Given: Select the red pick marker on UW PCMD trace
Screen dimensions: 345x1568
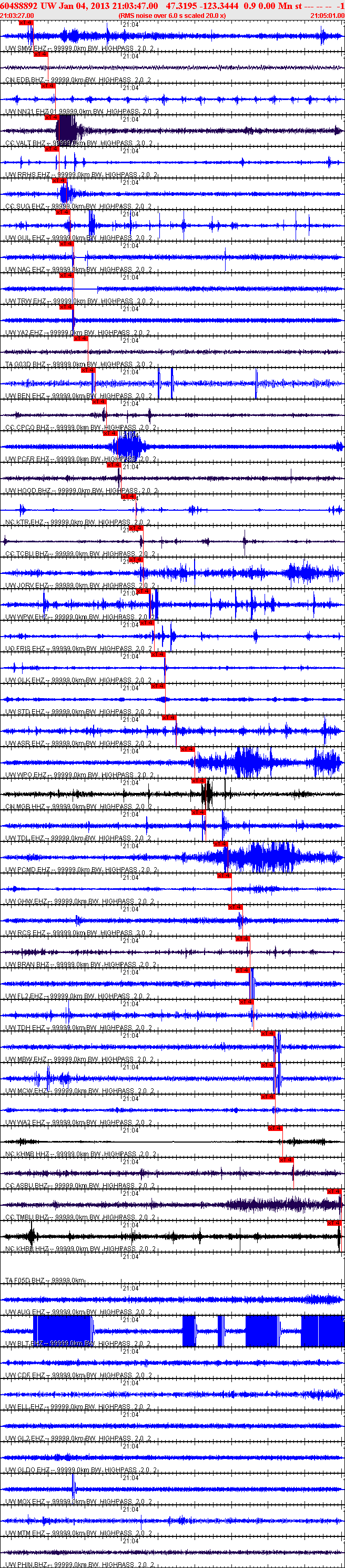Looking at the screenshot, I should (220, 844).
